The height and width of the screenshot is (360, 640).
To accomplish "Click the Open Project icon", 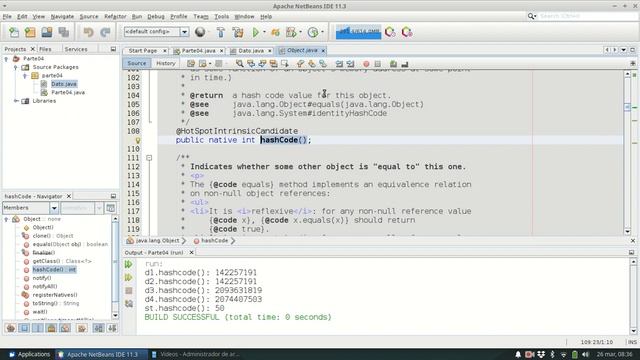I will [x=47, y=32].
